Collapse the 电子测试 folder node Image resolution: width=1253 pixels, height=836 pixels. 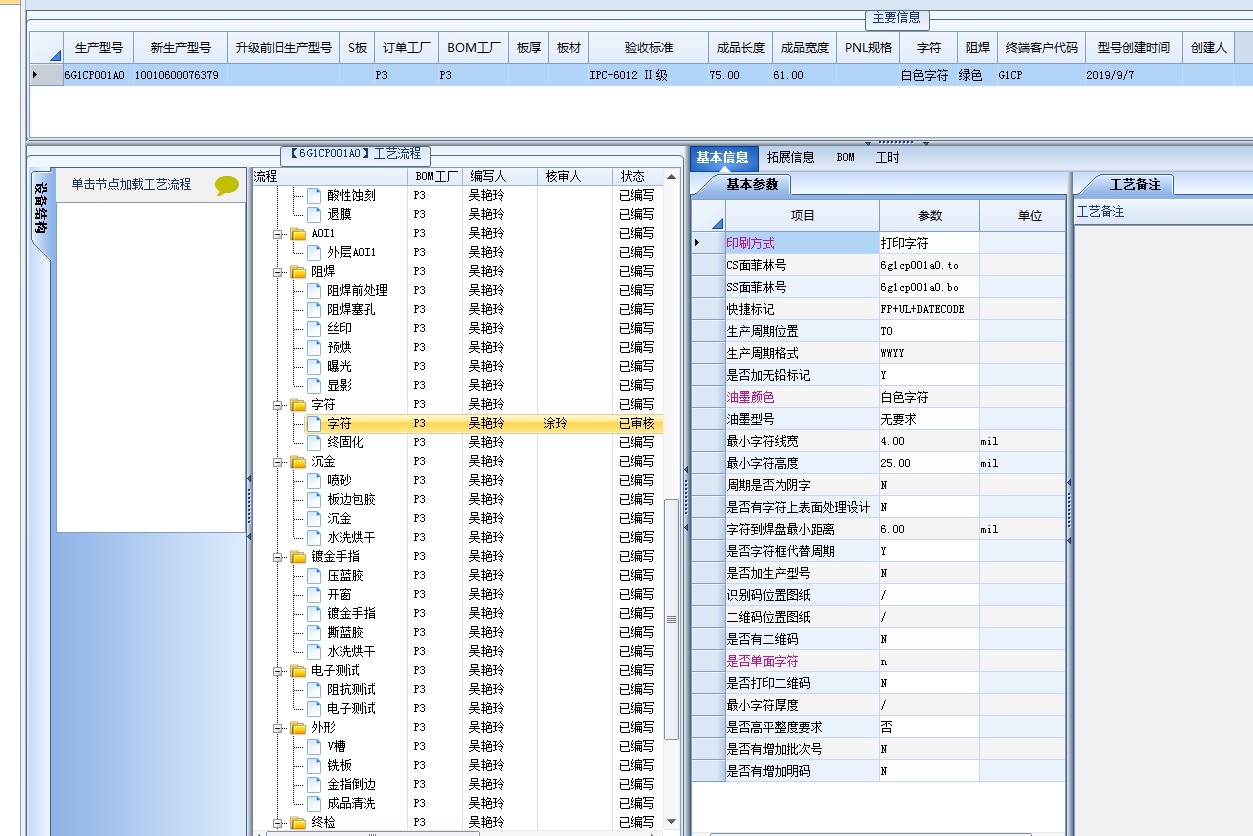click(x=278, y=671)
